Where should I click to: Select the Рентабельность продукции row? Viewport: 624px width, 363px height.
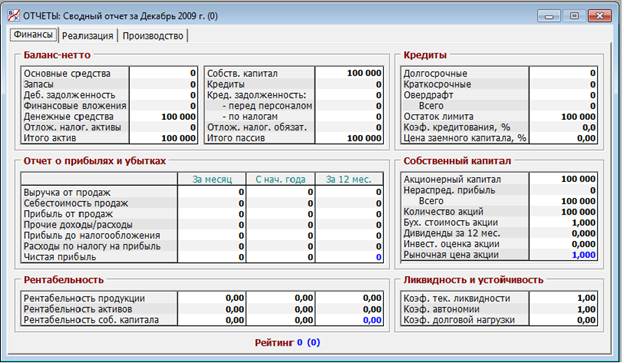202,298
